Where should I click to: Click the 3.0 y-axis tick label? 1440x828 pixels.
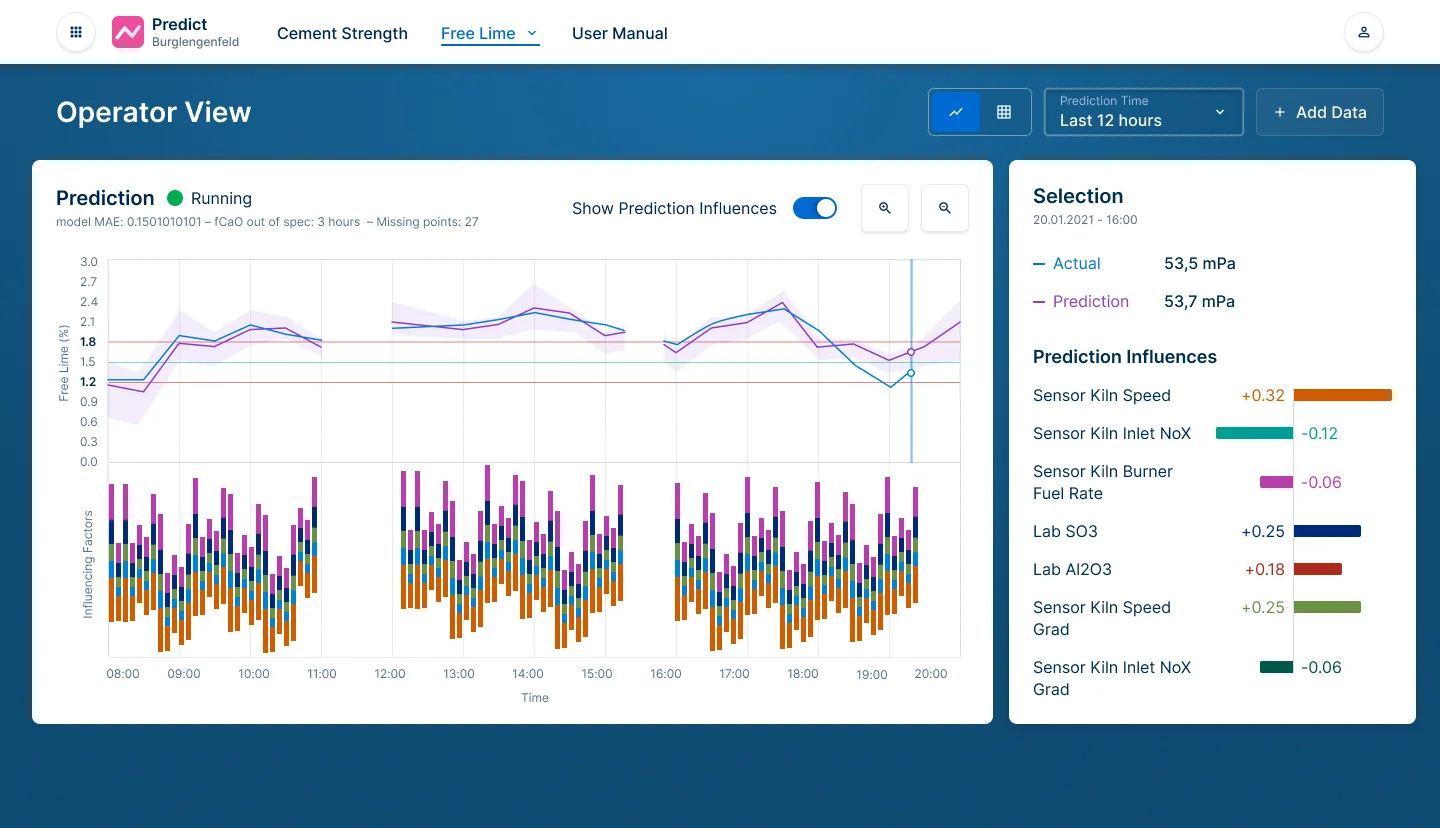88,262
